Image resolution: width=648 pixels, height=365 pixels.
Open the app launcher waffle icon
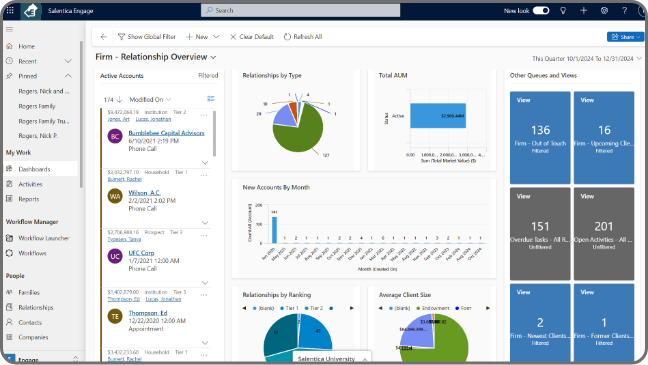[10, 10]
